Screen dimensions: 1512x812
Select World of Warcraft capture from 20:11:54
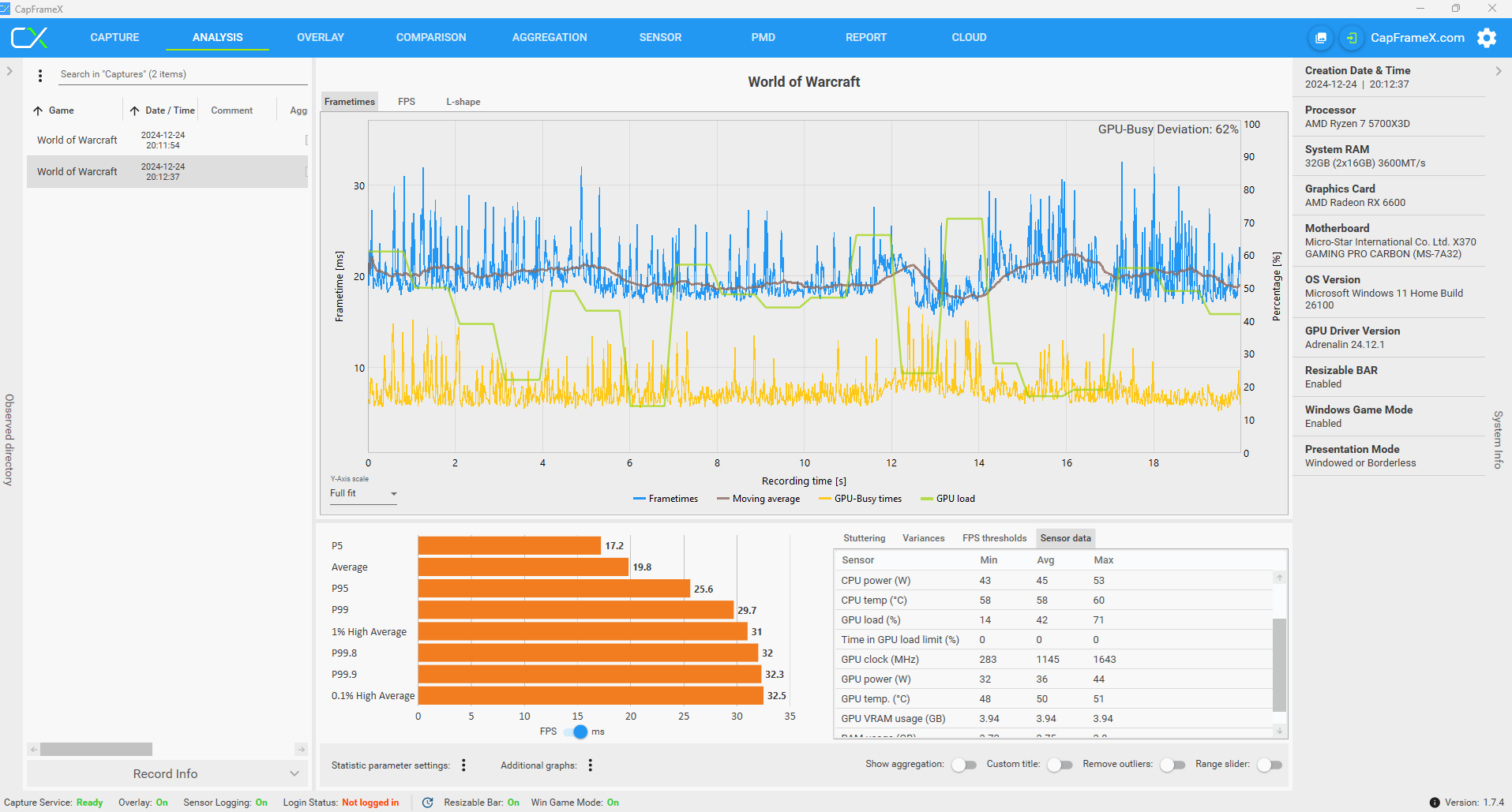tap(167, 140)
